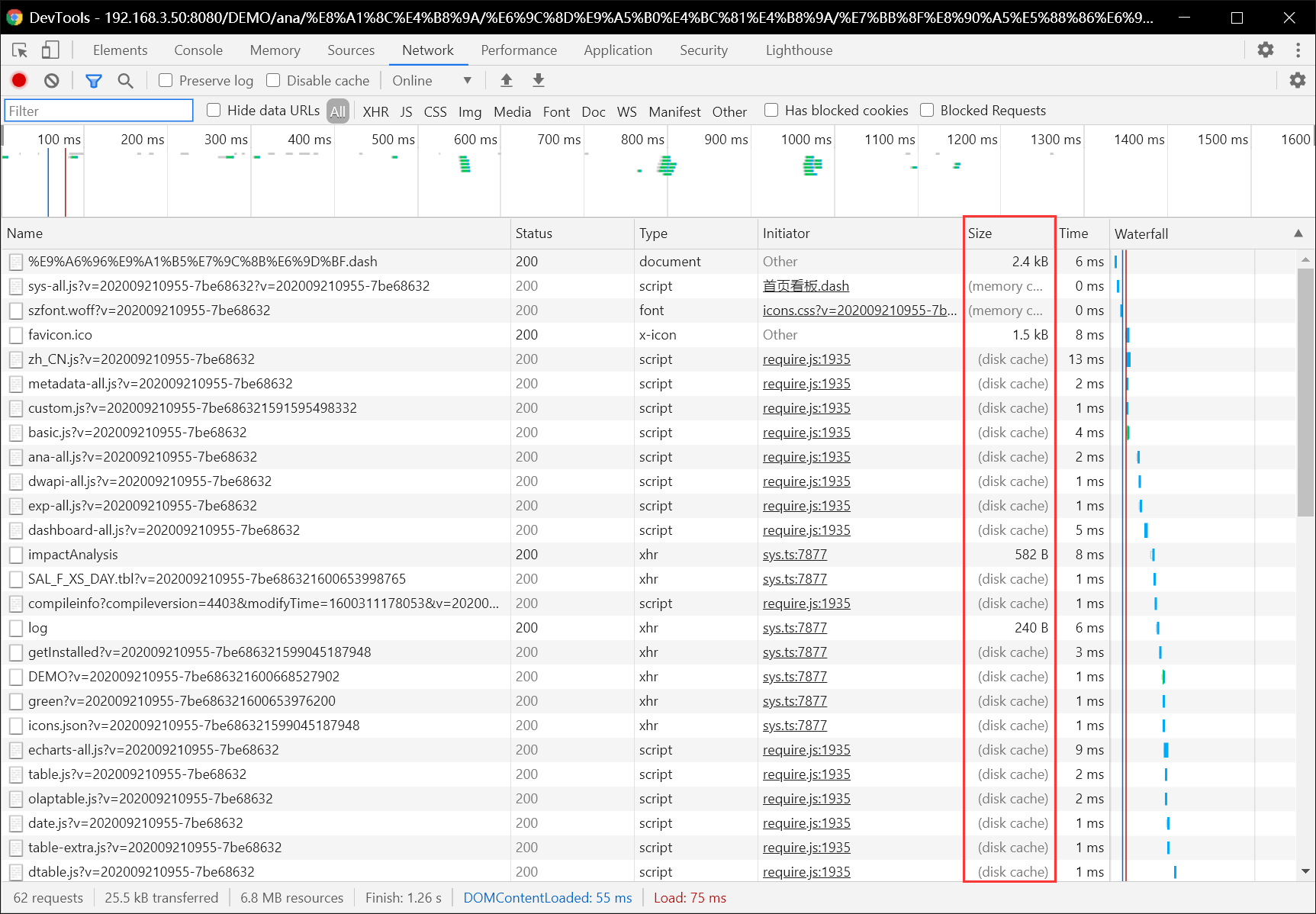Export HAR file with download arrow
Viewport: 1316px width, 914px height.
pyautogui.click(x=539, y=80)
